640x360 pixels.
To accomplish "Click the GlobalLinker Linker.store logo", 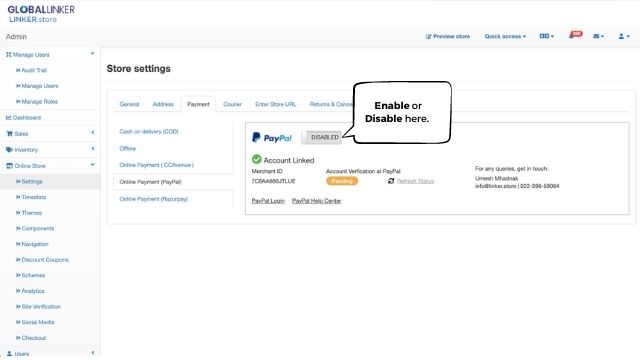I will pyautogui.click(x=41, y=14).
